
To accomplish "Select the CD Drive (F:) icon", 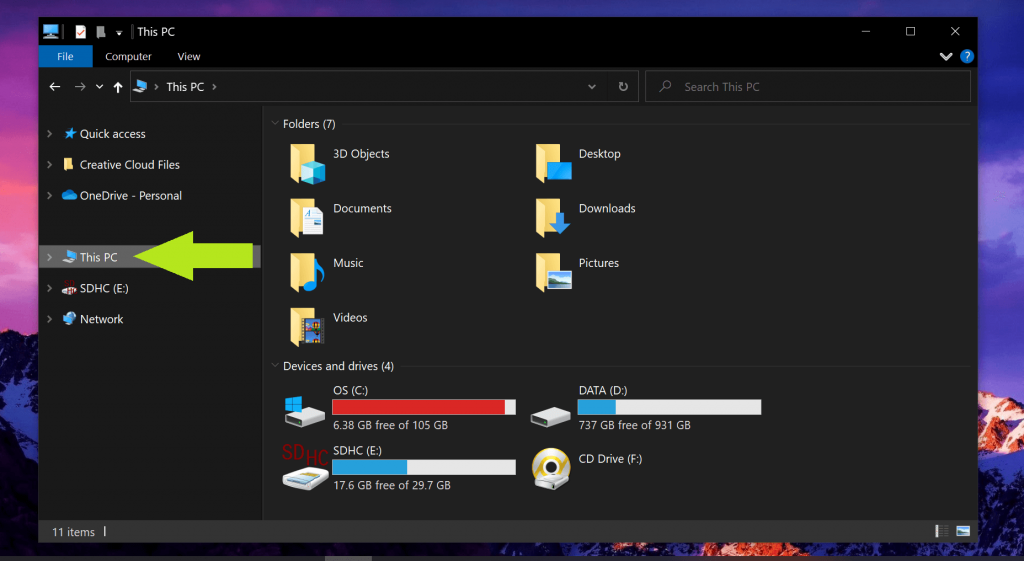I will pos(551,467).
